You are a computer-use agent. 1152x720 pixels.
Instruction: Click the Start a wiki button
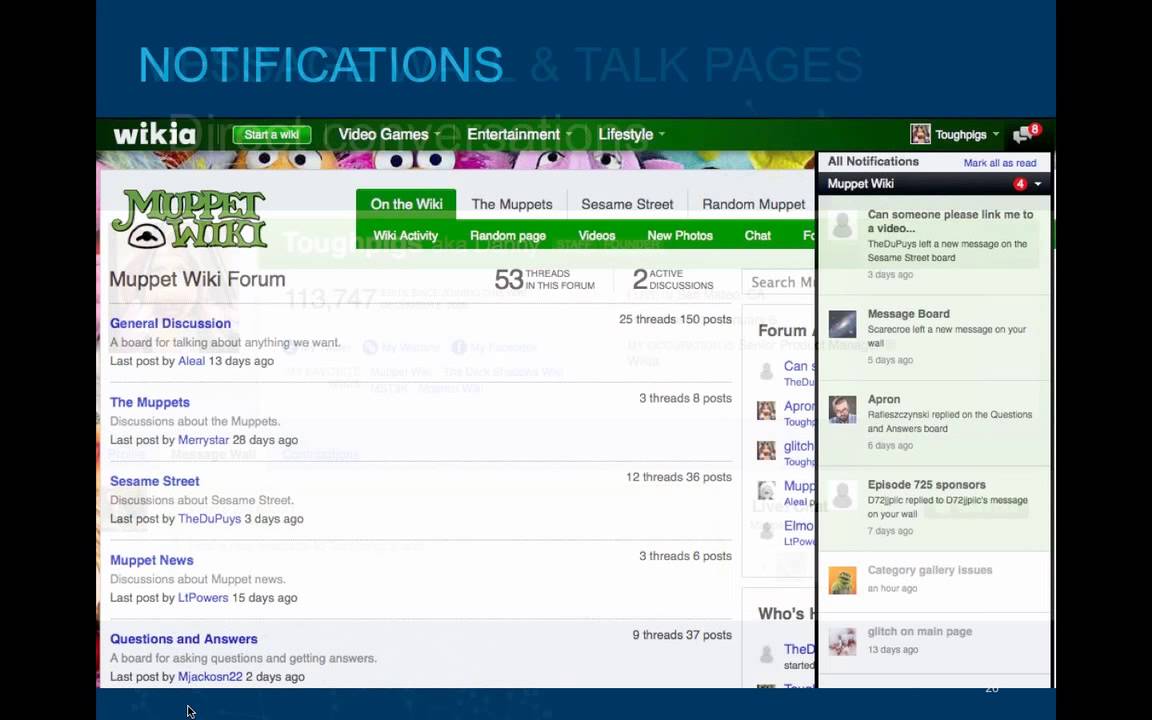point(272,134)
